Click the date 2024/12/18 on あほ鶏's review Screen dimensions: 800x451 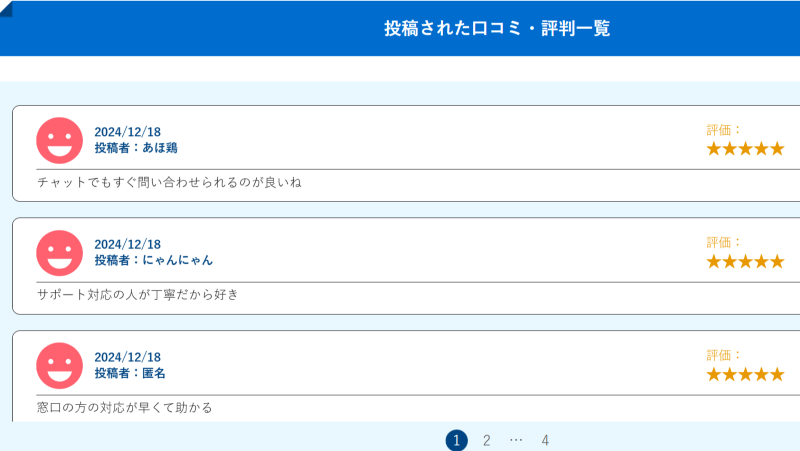click(128, 132)
